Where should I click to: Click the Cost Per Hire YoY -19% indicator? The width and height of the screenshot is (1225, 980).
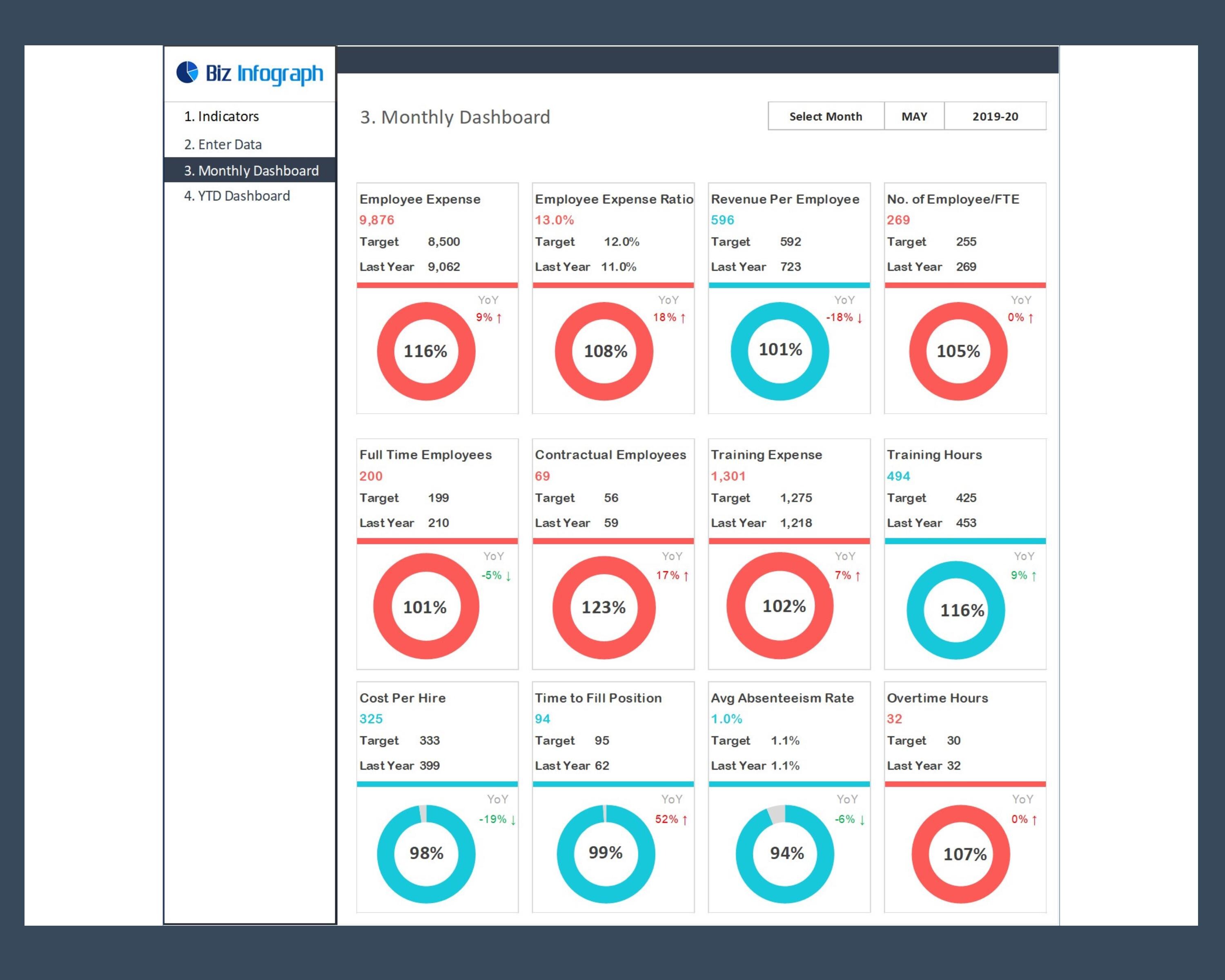[x=498, y=819]
